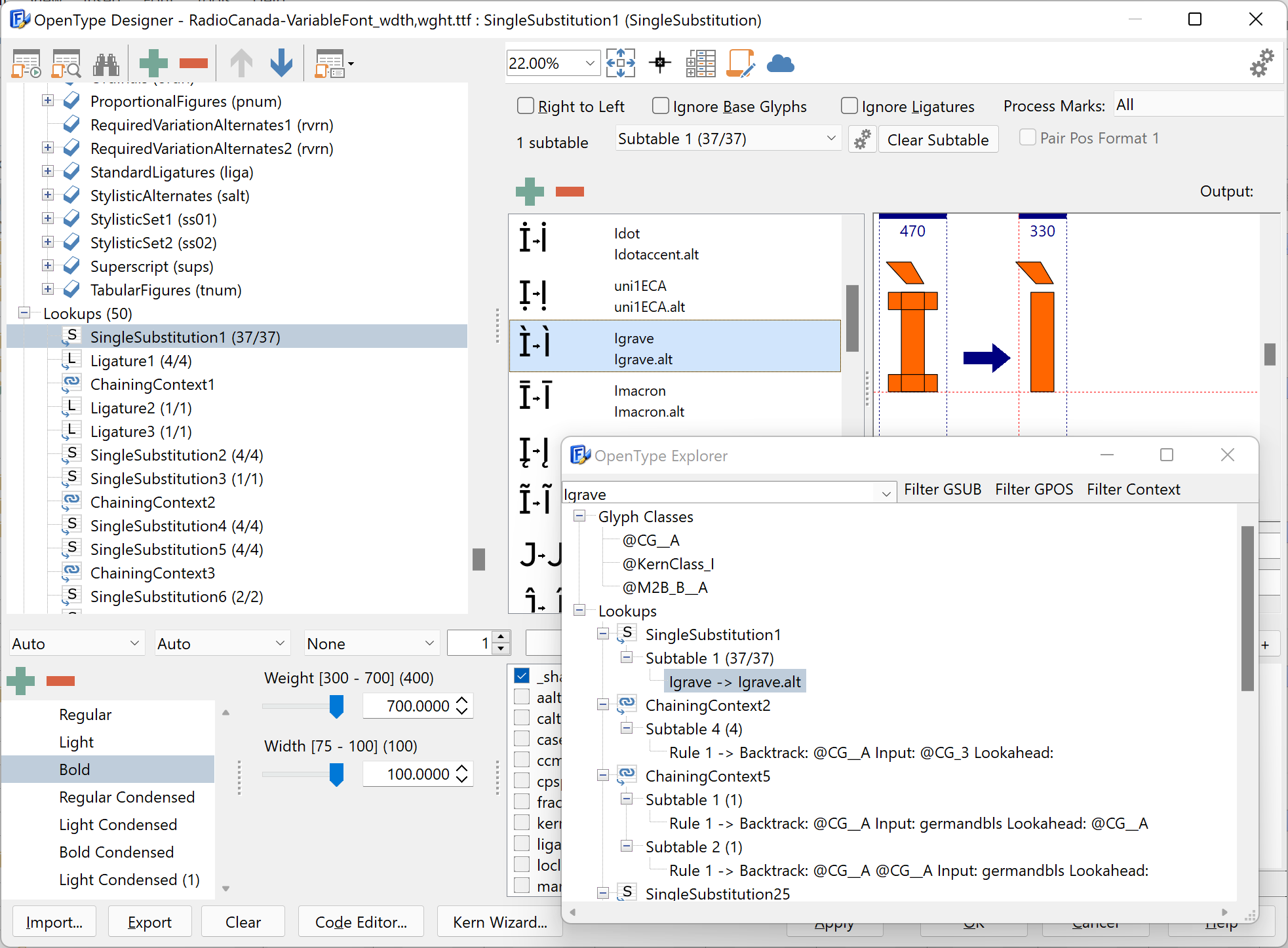1288x948 pixels.
Task: Click the orange edit preview icon
Action: tap(741, 64)
